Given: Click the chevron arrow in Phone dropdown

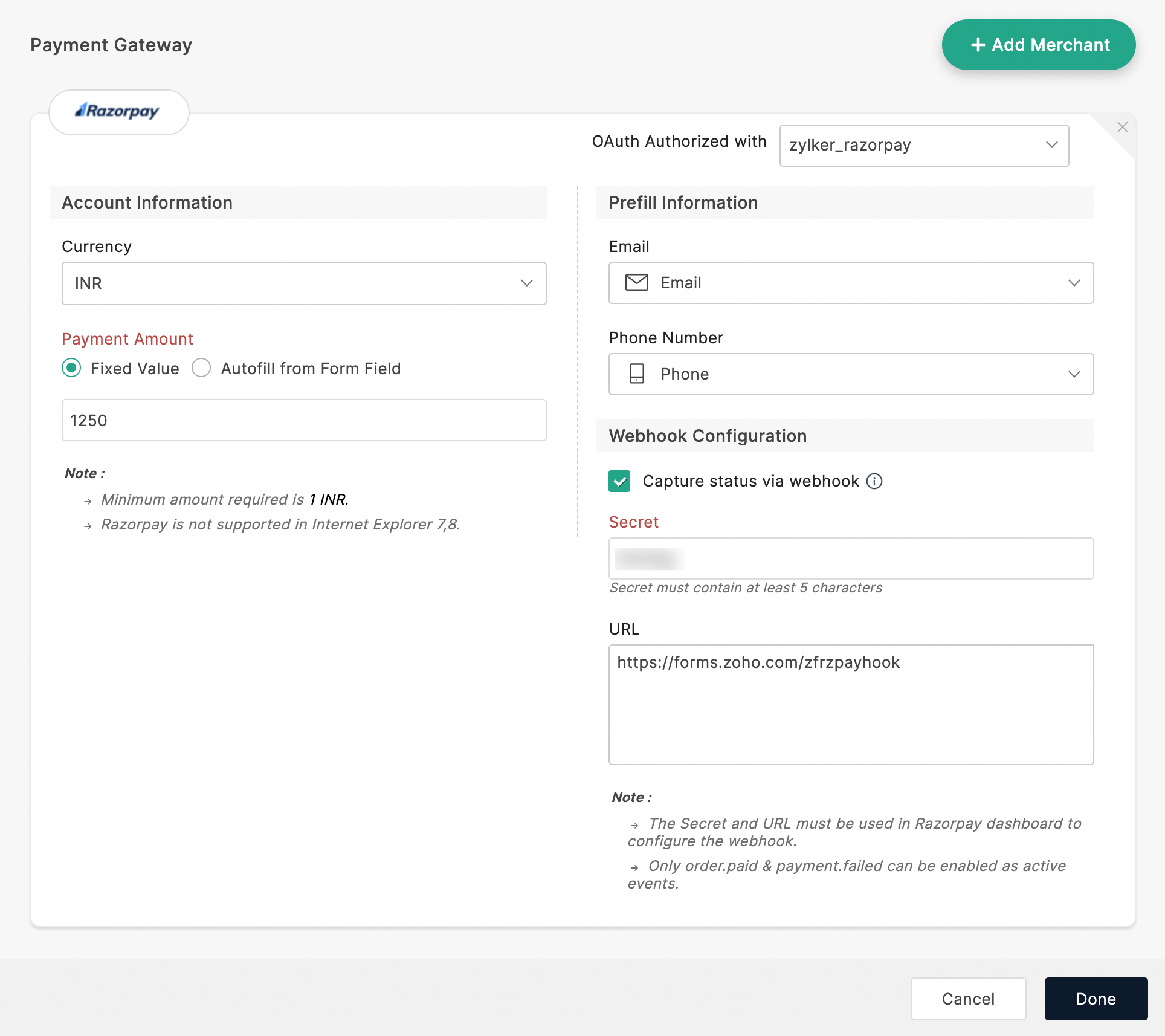Looking at the screenshot, I should point(1074,374).
